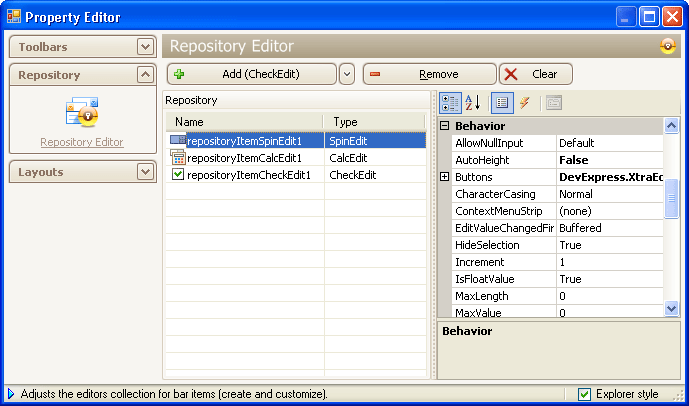
Task: Close the Property Editor window
Action: pyautogui.click(x=672, y=17)
